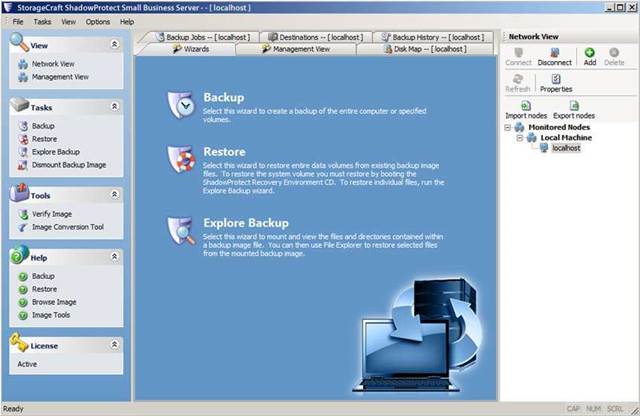Click Explore Backup icon in Tasks panel
The image size is (640, 416).
tap(23, 152)
